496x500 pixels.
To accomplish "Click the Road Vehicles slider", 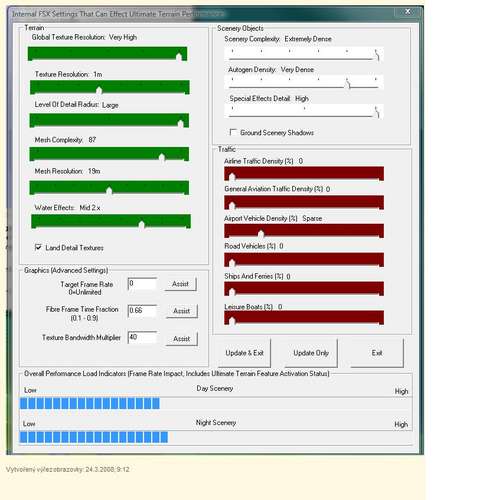I will coord(304,260).
